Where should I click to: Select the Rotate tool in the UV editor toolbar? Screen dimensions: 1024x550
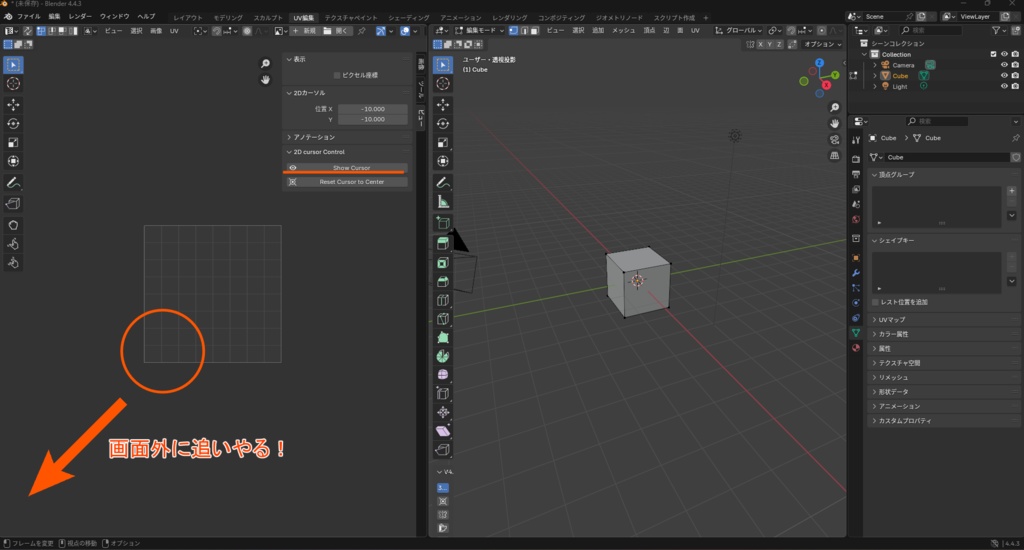13,123
